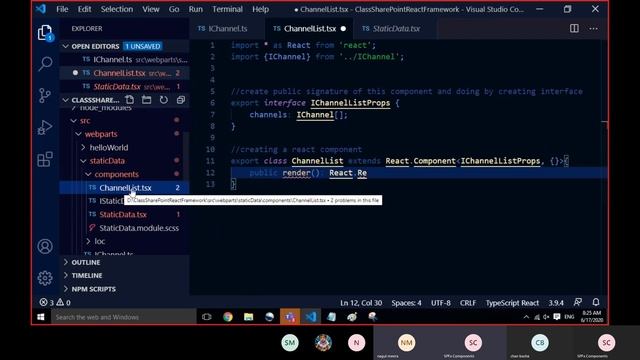640x360 pixels.
Task: Click the Windows Start button
Action: point(41,317)
